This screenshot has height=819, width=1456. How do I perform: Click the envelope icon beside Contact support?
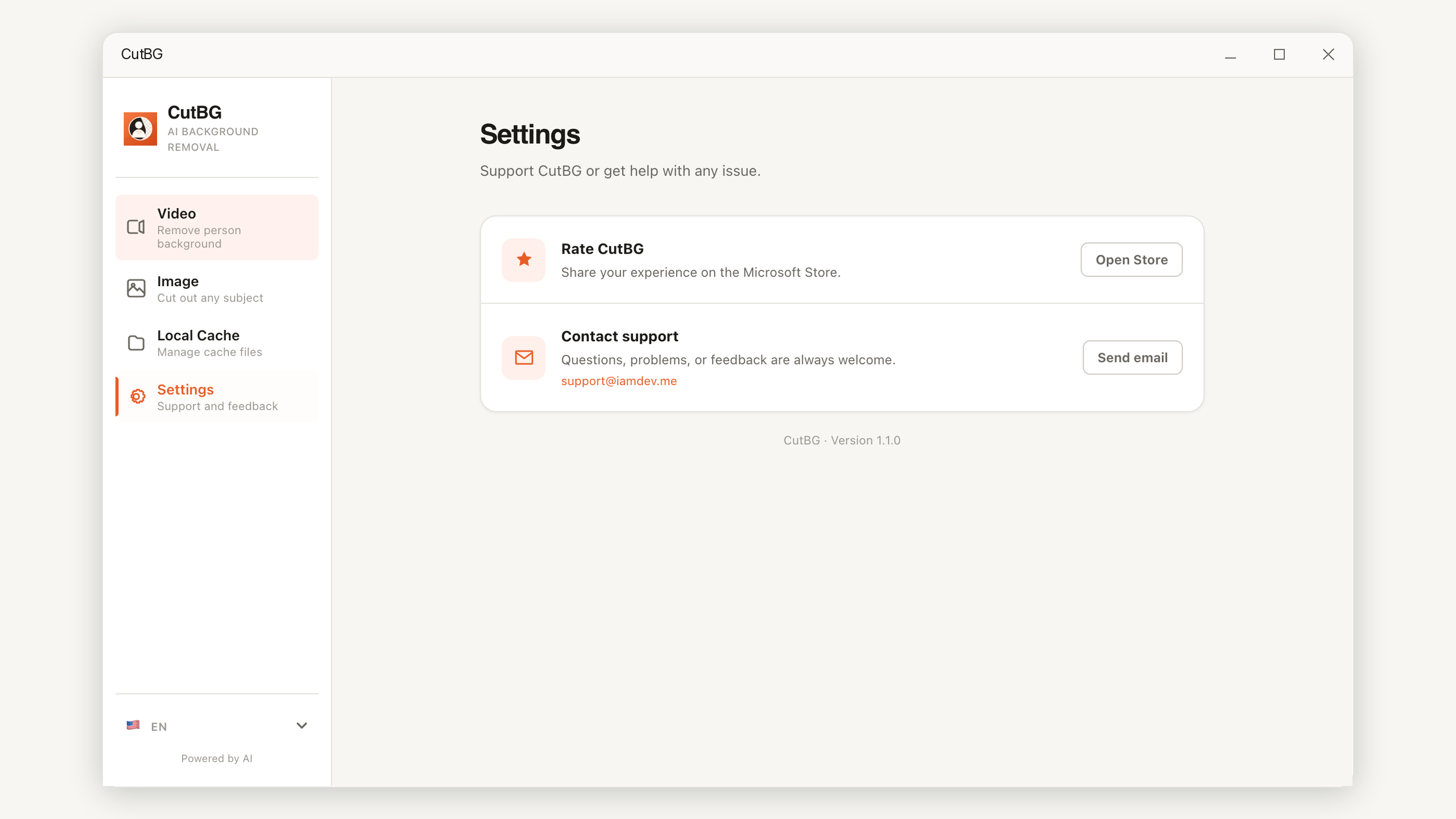(523, 358)
